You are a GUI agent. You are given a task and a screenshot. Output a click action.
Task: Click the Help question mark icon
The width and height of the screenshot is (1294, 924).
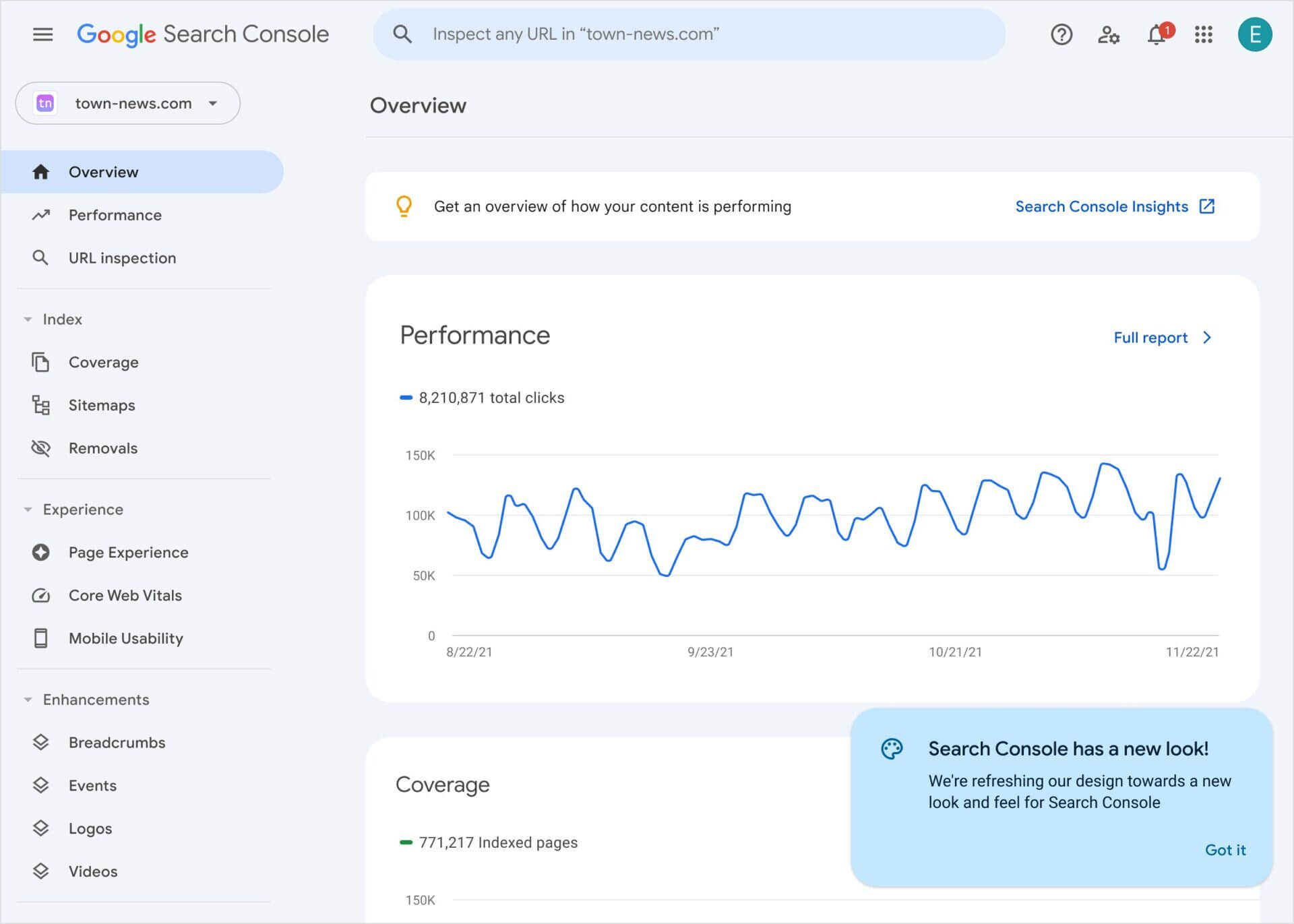coord(1062,34)
